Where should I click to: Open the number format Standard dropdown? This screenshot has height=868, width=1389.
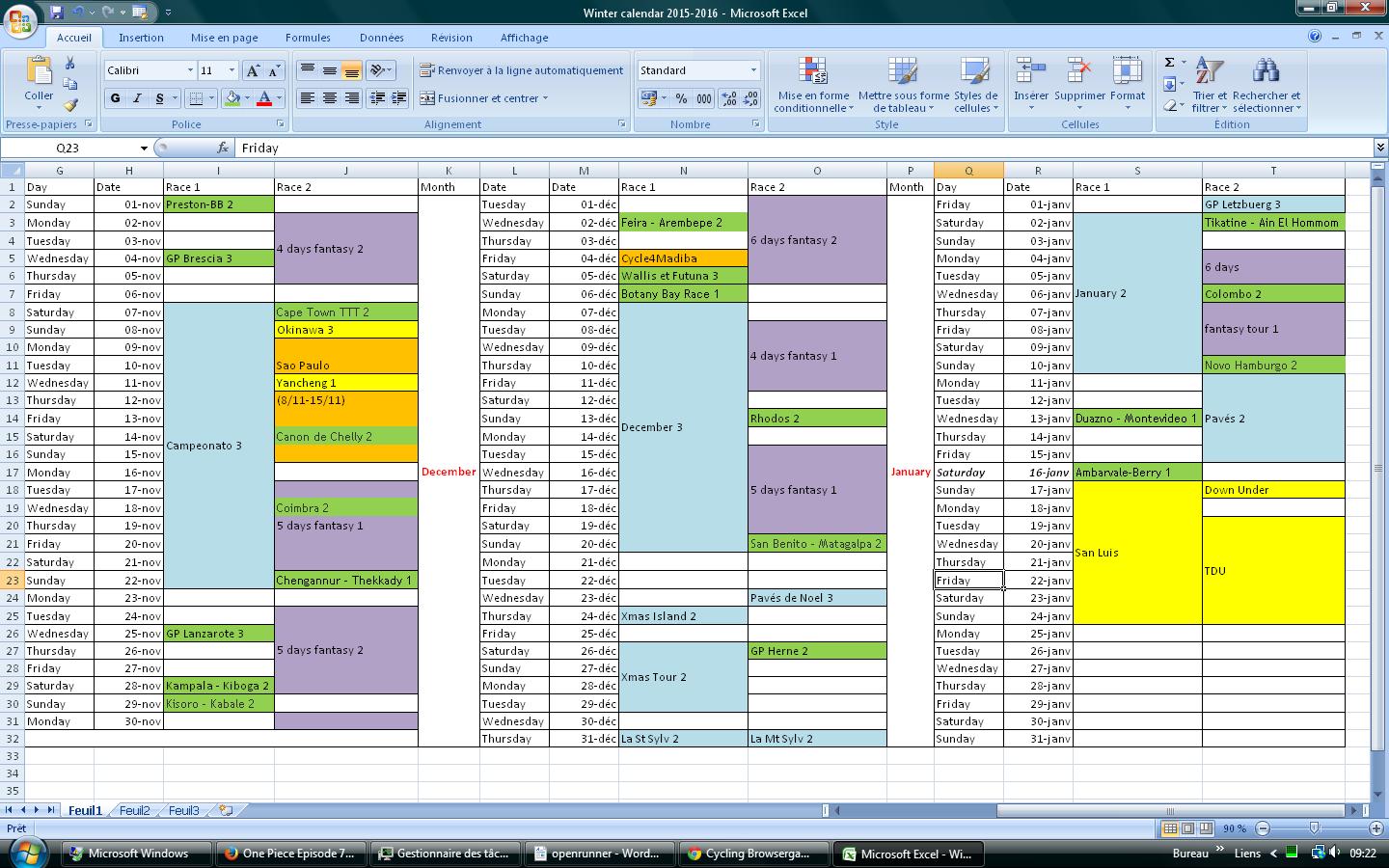click(753, 69)
